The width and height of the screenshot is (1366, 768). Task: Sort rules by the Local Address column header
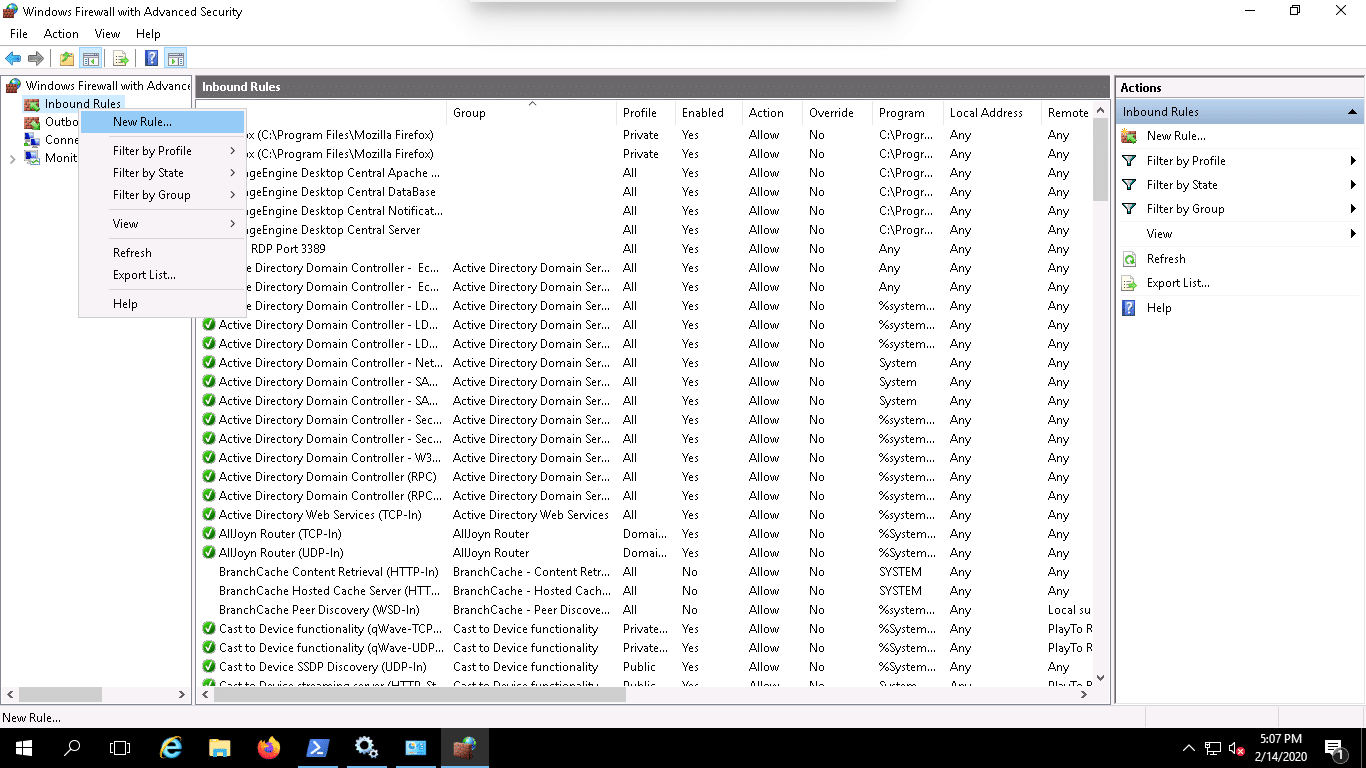[993, 113]
